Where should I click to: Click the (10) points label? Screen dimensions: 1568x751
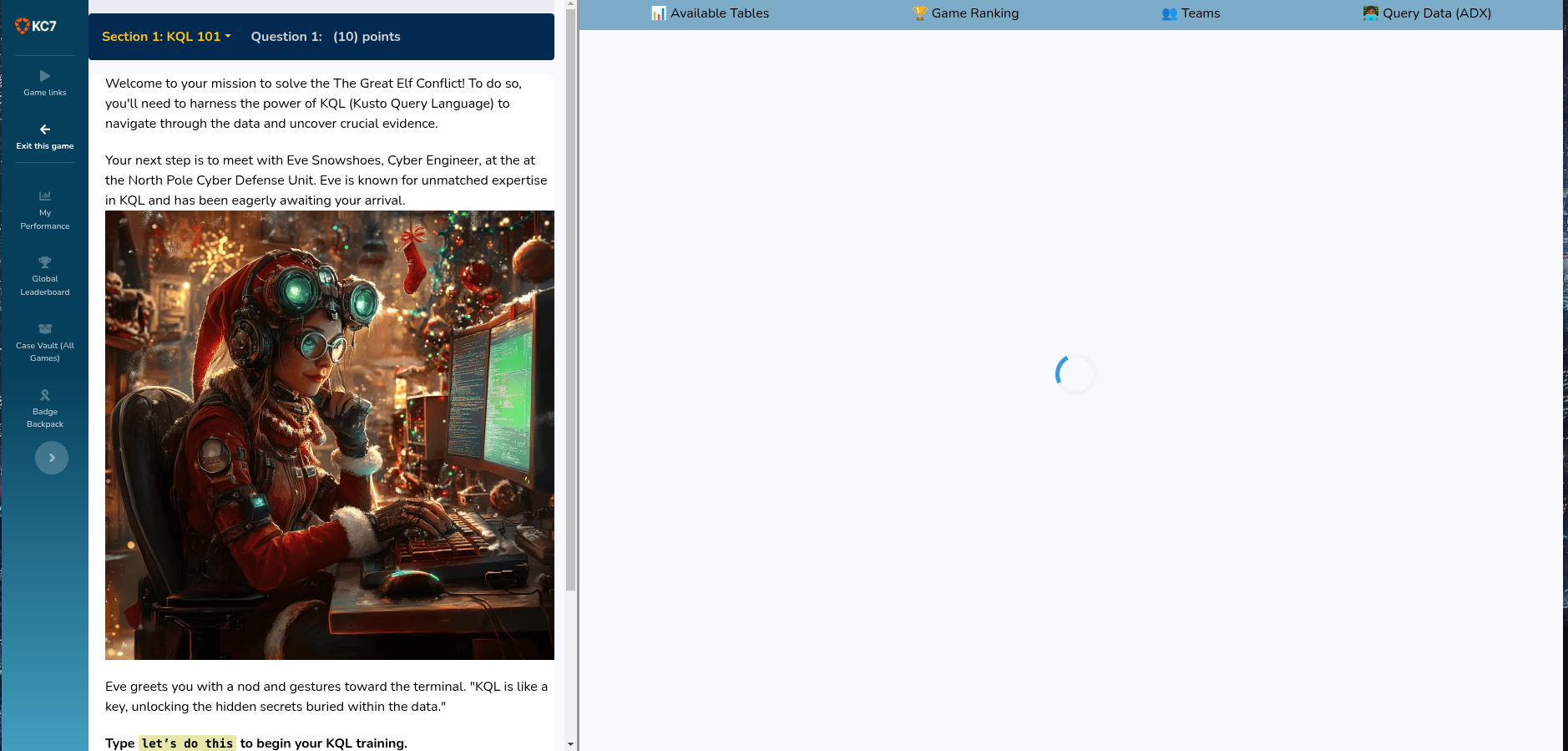(x=367, y=37)
